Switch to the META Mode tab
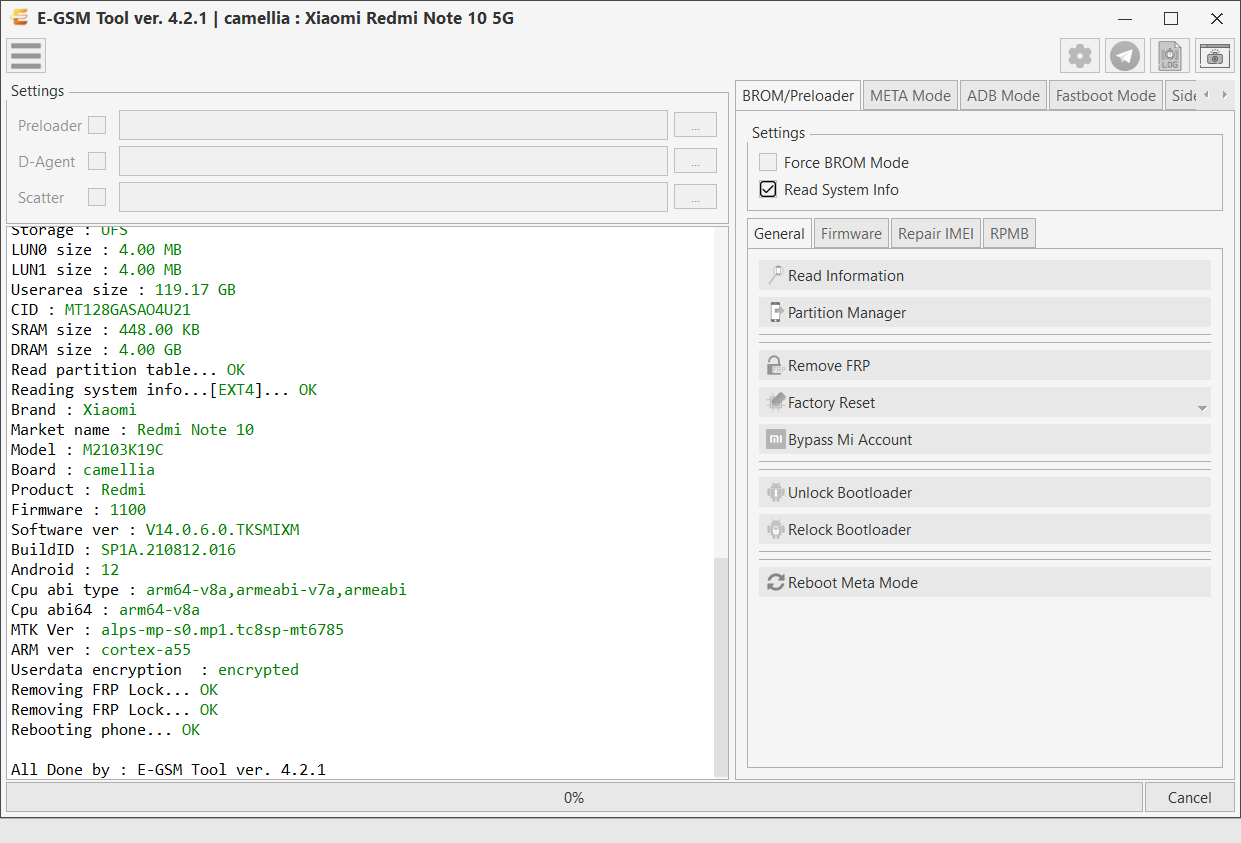This screenshot has height=843, width=1241. [x=910, y=96]
